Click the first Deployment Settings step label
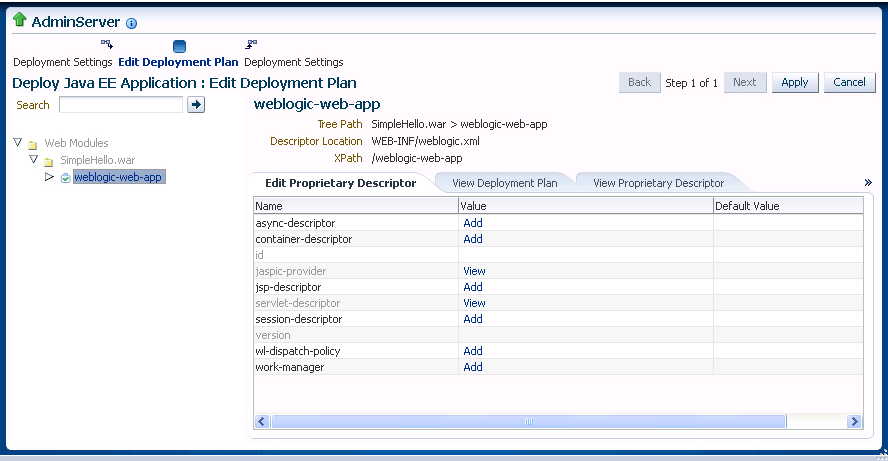Viewport: 888px width, 461px height. tap(63, 62)
